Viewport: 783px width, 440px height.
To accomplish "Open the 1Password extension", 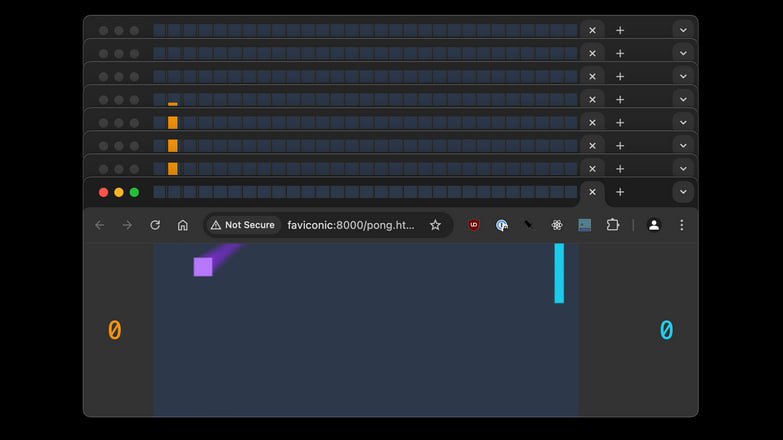I will 502,225.
